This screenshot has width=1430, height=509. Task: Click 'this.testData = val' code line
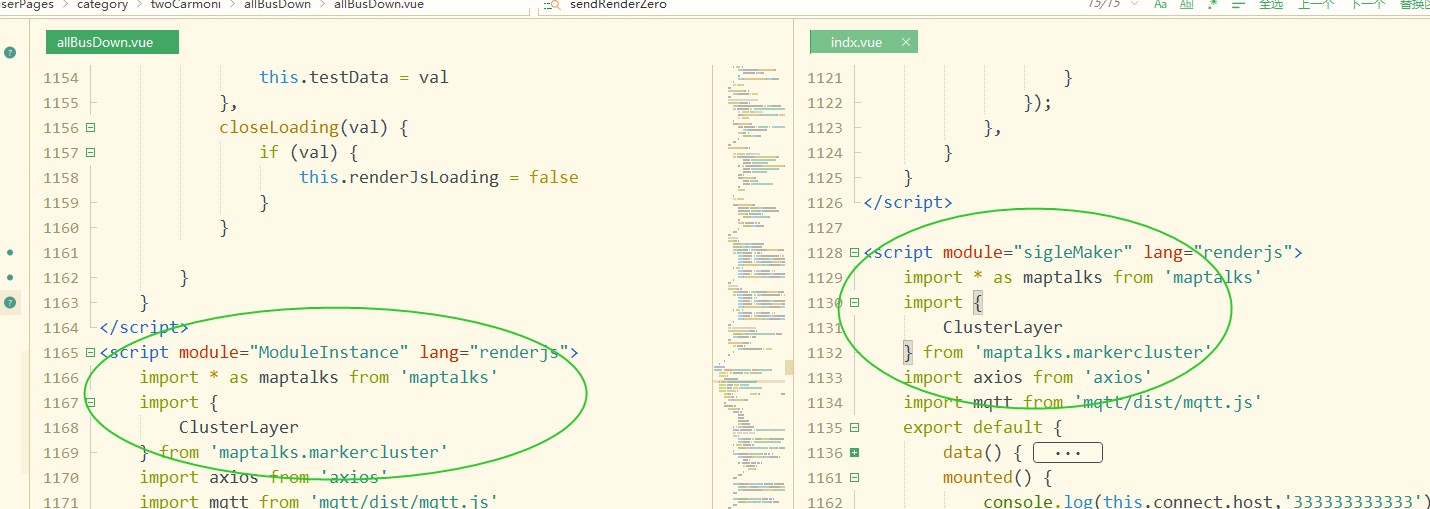(x=354, y=77)
